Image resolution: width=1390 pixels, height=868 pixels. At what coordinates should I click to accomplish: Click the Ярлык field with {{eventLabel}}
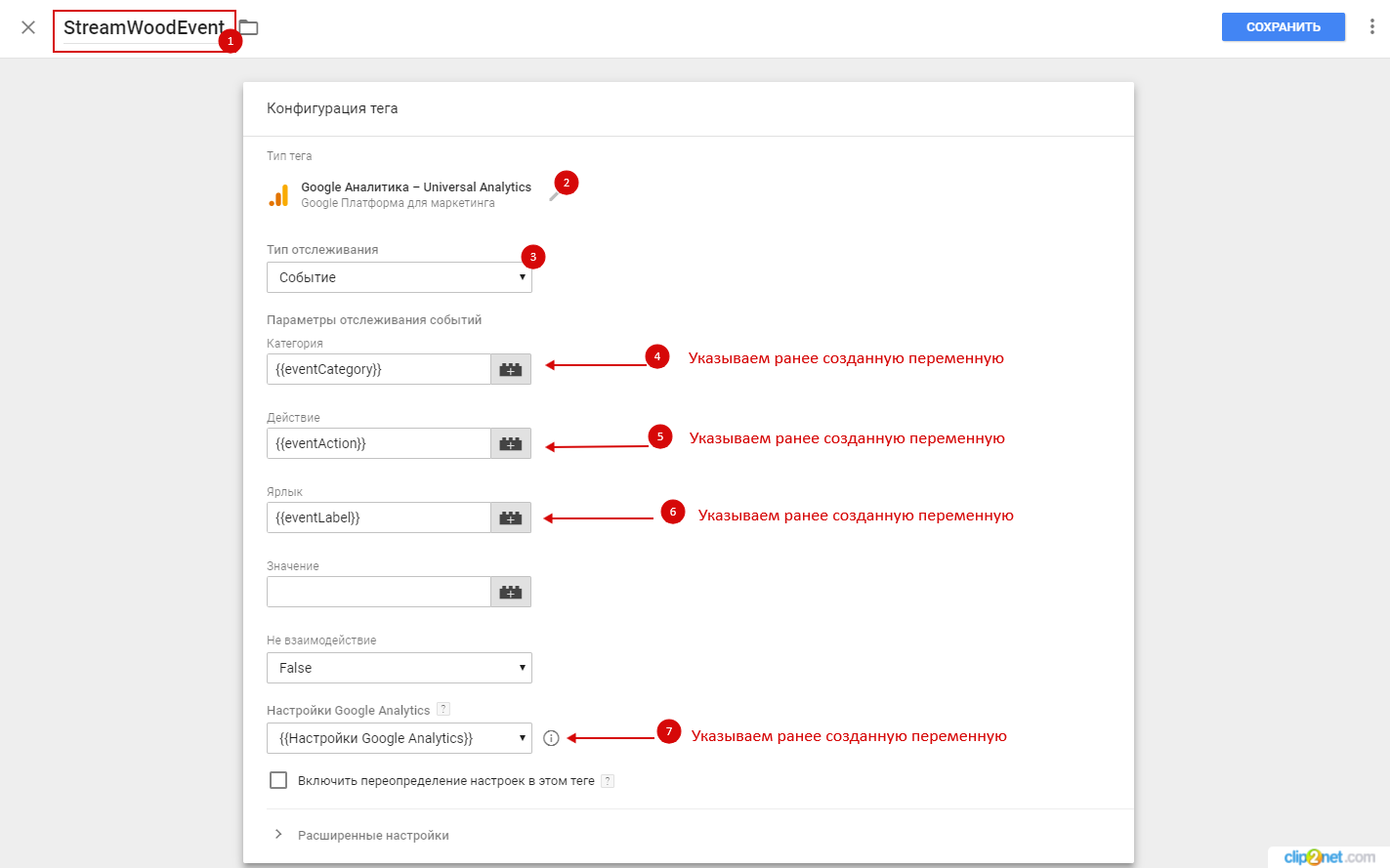click(379, 517)
